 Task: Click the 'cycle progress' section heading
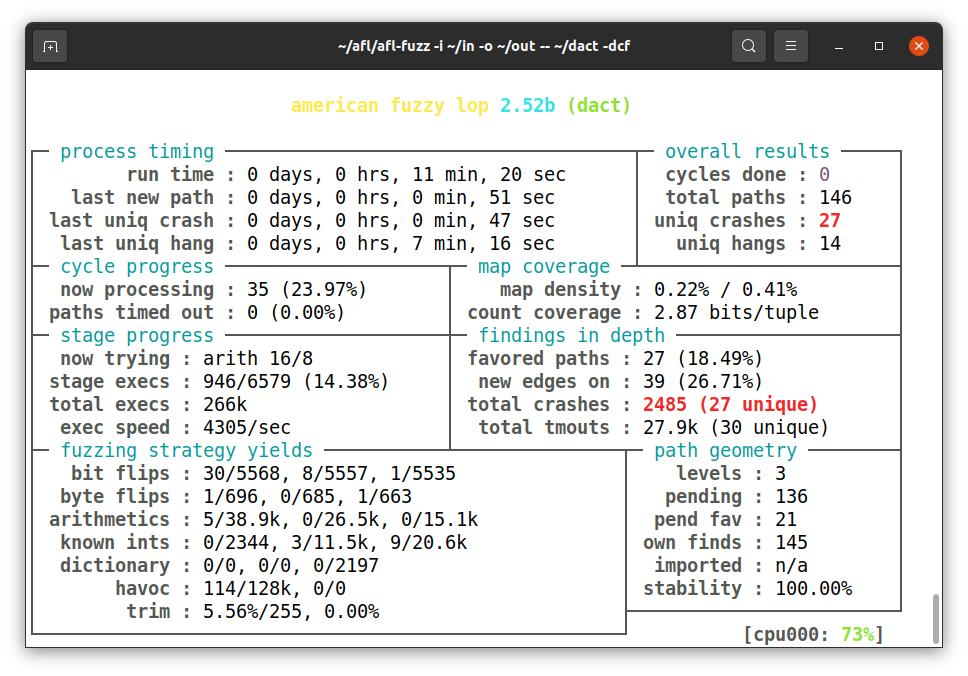tap(137, 267)
